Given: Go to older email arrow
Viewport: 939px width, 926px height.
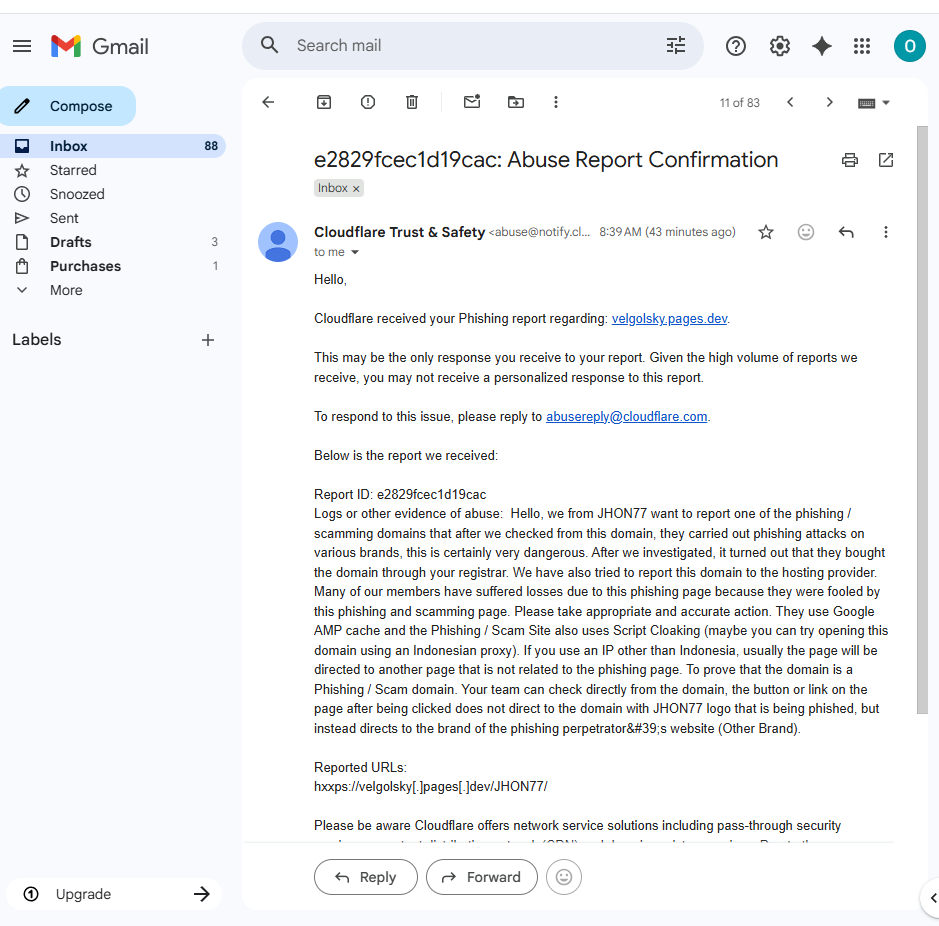Looking at the screenshot, I should tap(829, 102).
